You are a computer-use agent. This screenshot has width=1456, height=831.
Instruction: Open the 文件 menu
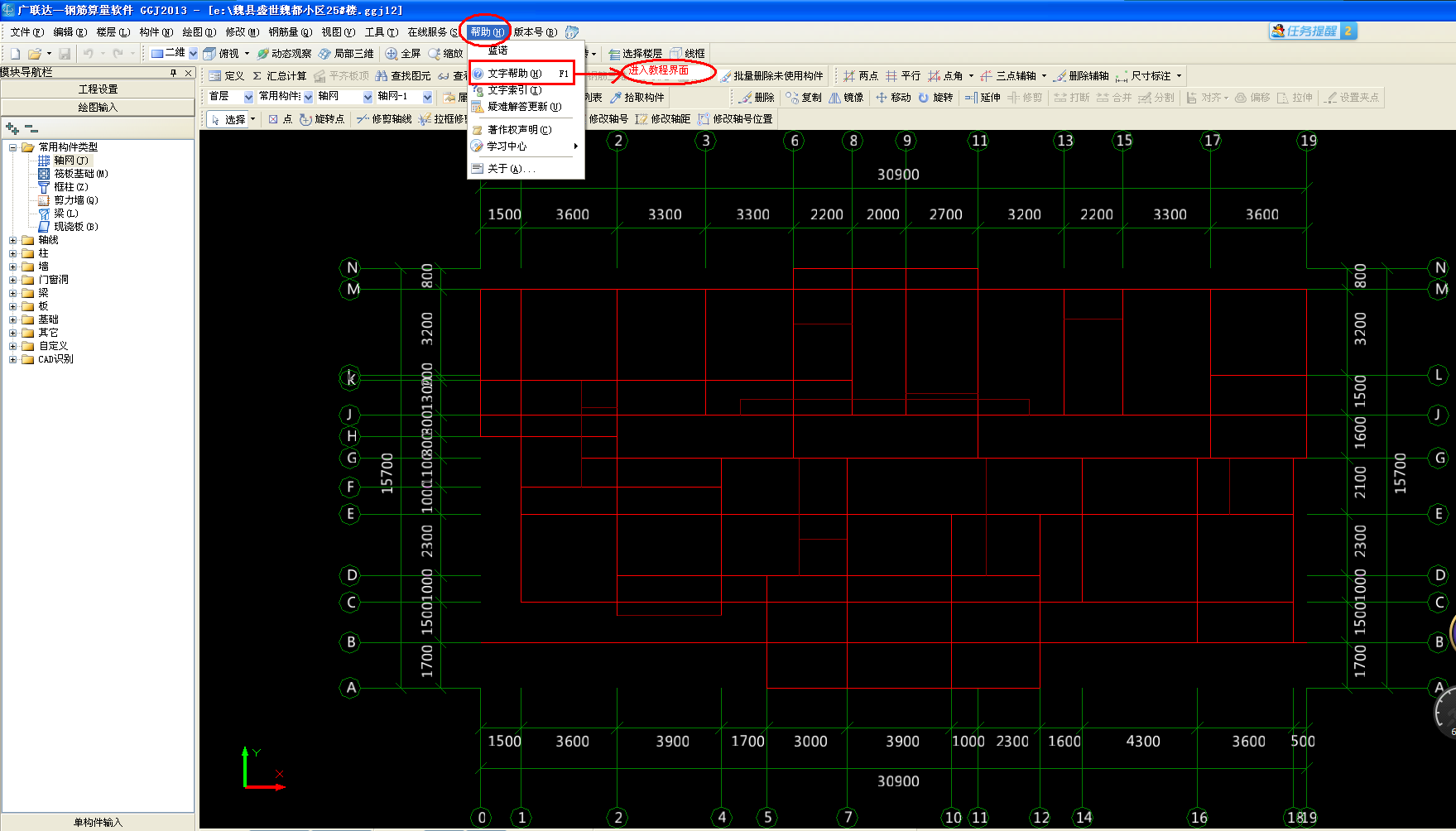tap(26, 32)
